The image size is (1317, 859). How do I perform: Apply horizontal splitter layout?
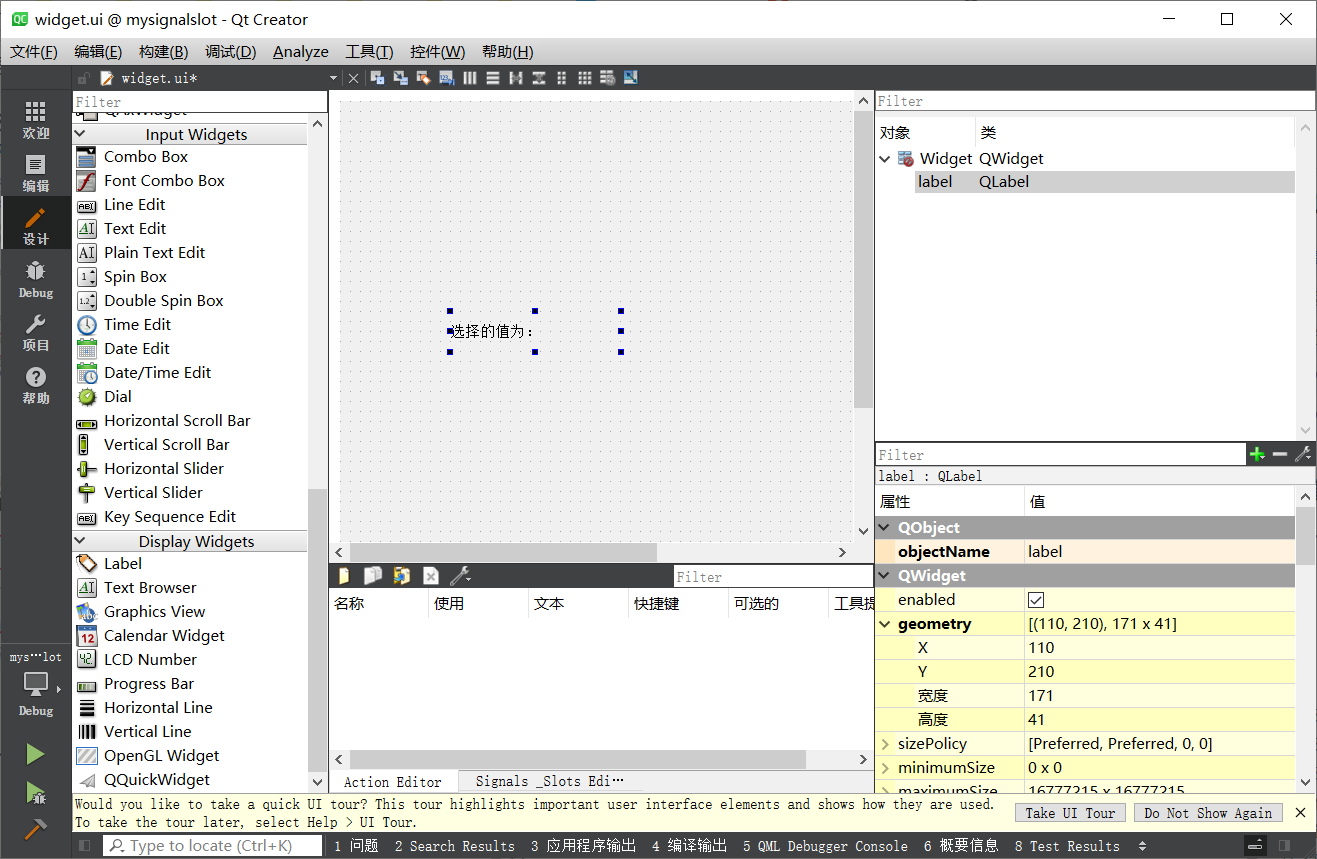coord(516,78)
